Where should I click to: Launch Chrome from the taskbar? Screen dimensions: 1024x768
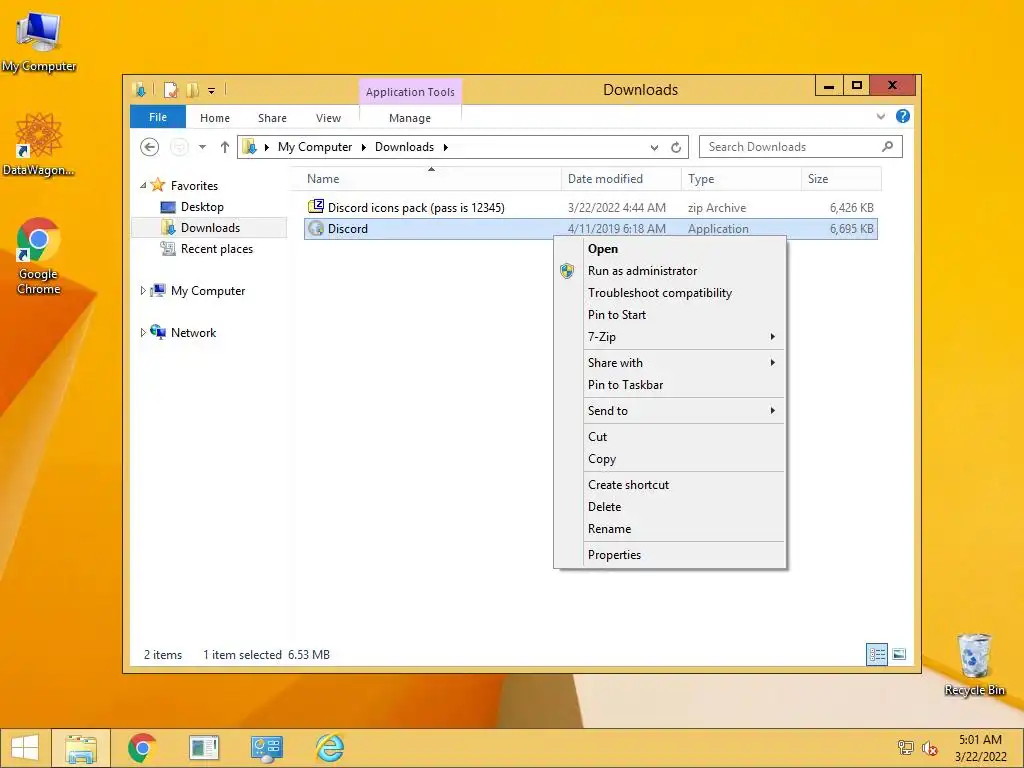click(x=142, y=748)
